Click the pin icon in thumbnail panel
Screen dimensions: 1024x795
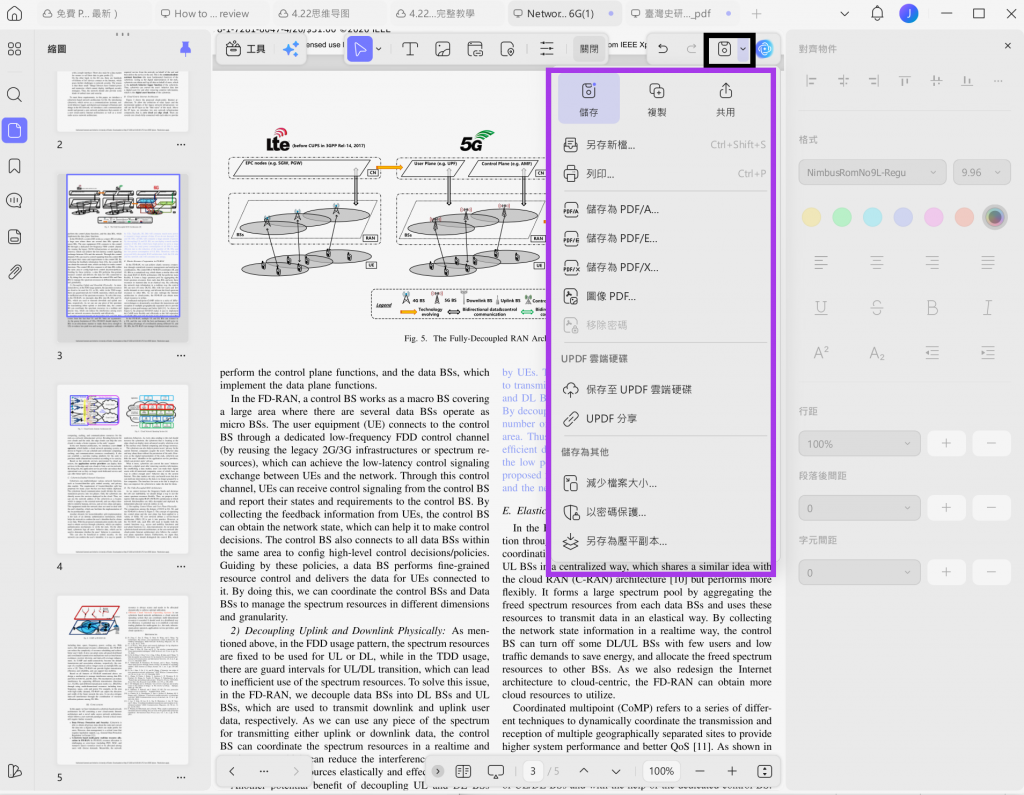185,48
